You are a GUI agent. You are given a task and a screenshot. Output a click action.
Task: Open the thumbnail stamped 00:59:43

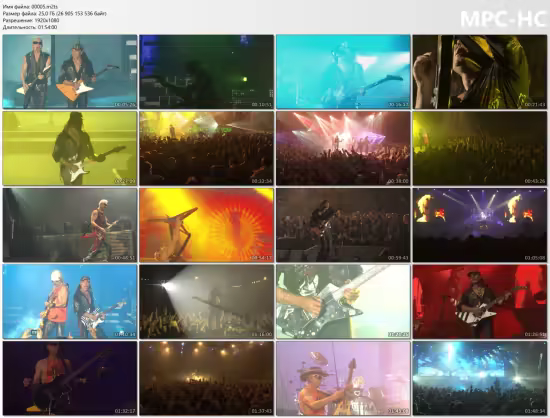tap(343, 225)
